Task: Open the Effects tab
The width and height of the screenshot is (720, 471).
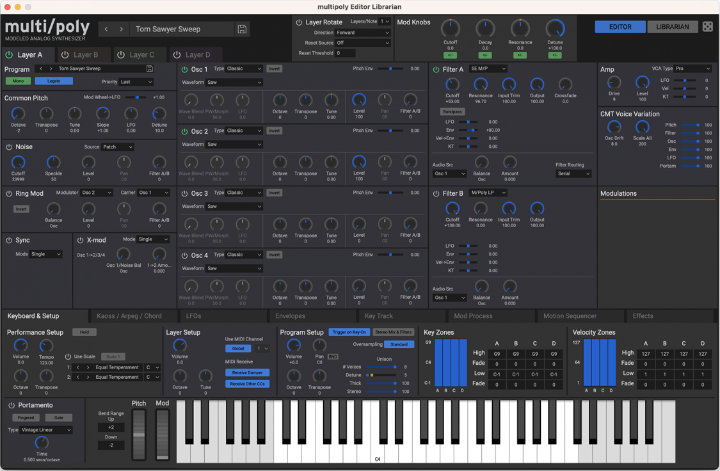Action: tap(643, 316)
